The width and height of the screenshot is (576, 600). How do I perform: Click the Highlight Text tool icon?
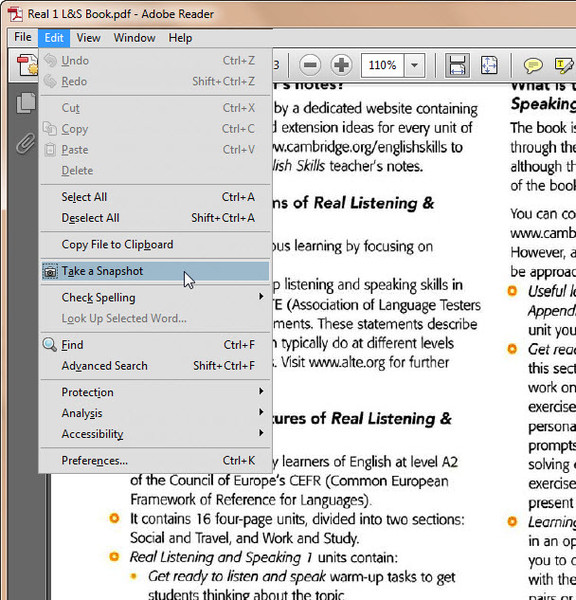(x=564, y=65)
